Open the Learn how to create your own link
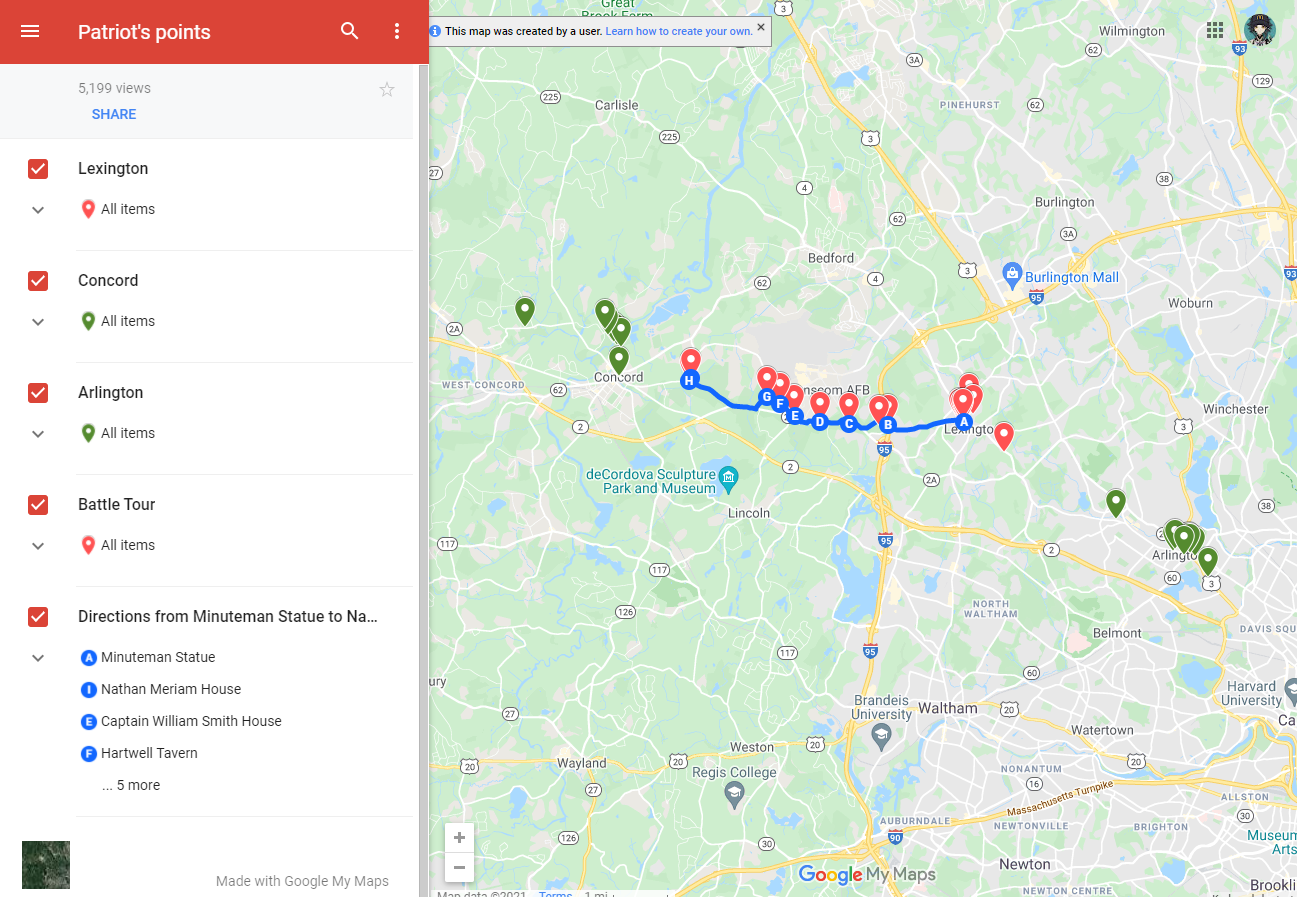This screenshot has width=1297, height=897. tap(679, 31)
